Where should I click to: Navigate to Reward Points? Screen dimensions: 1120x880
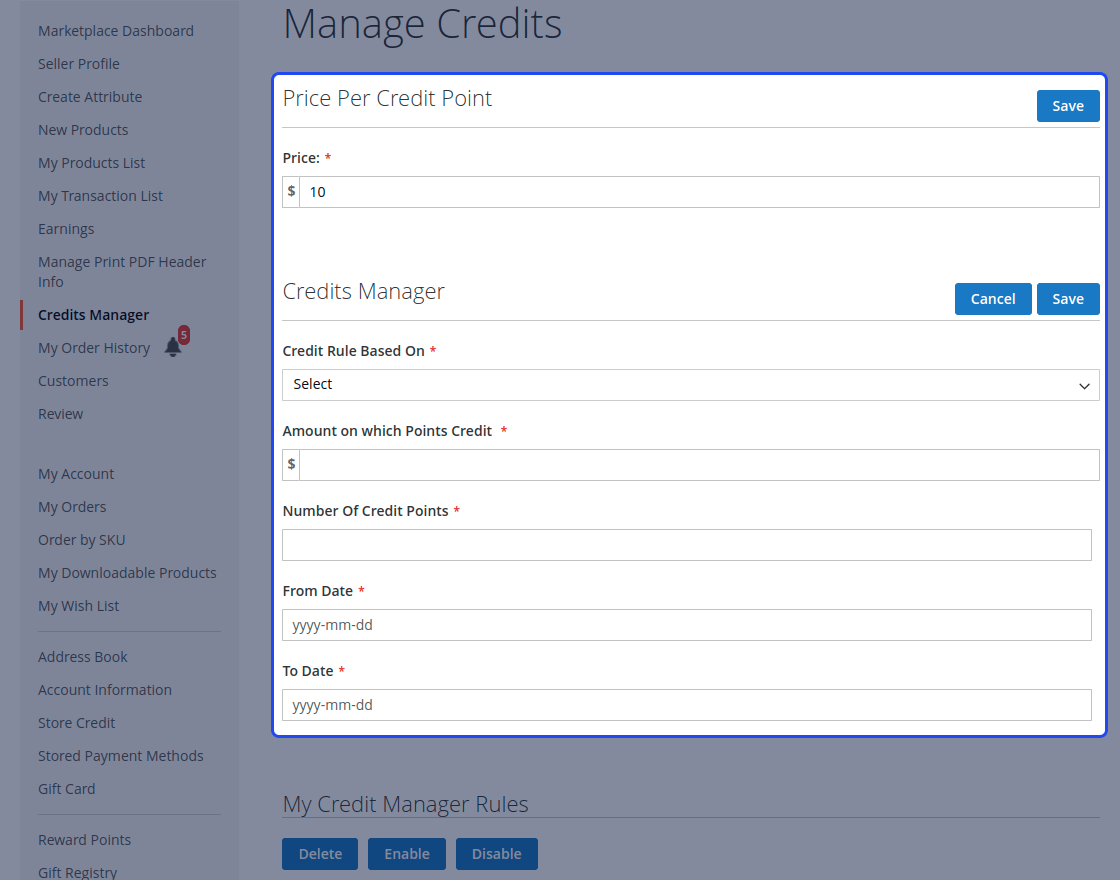point(84,839)
